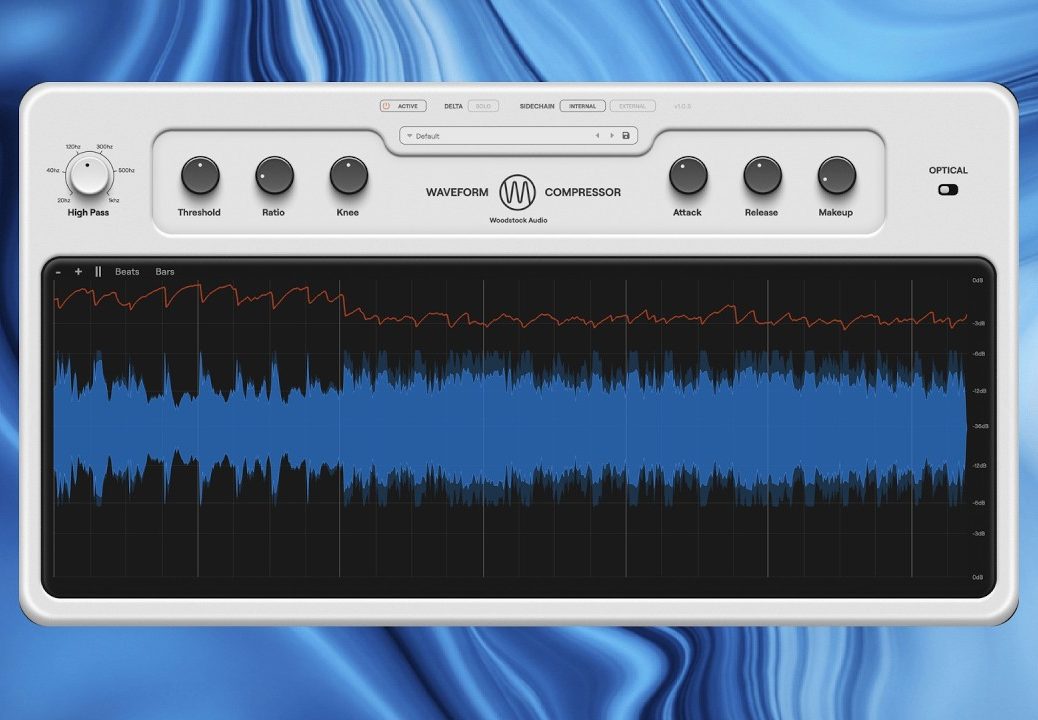The width and height of the screenshot is (1038, 720).
Task: Click the Release knob
Action: click(762, 175)
